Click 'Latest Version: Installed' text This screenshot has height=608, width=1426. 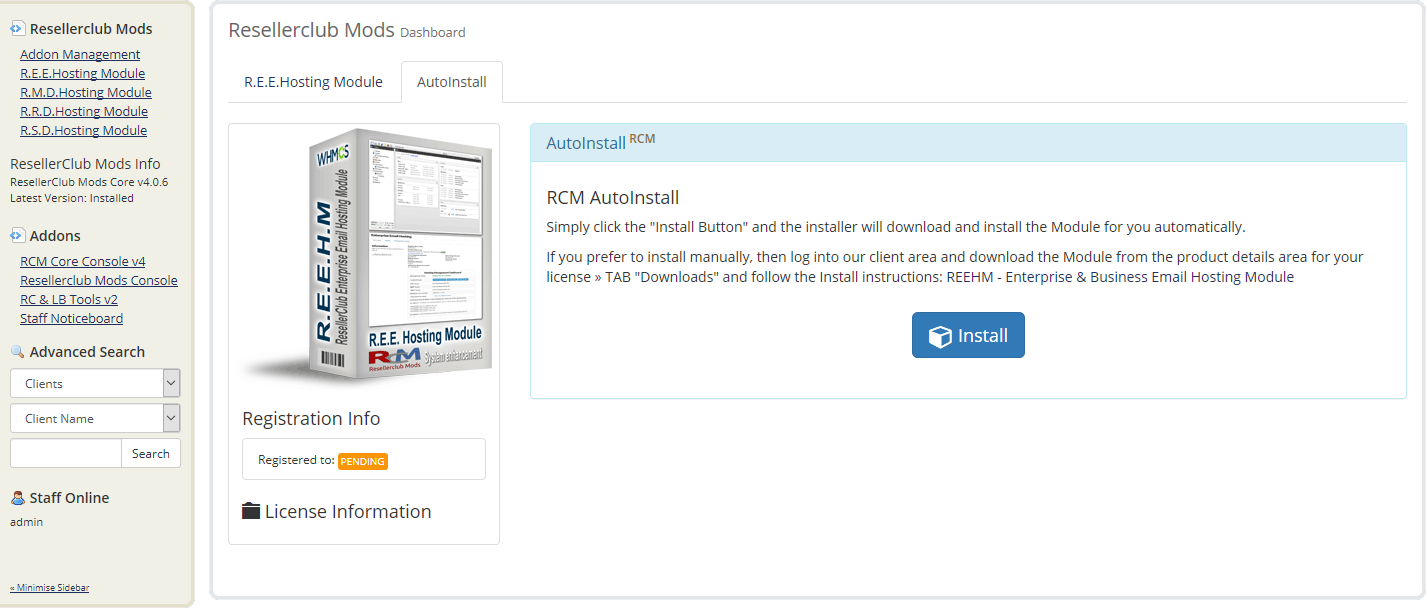click(72, 198)
